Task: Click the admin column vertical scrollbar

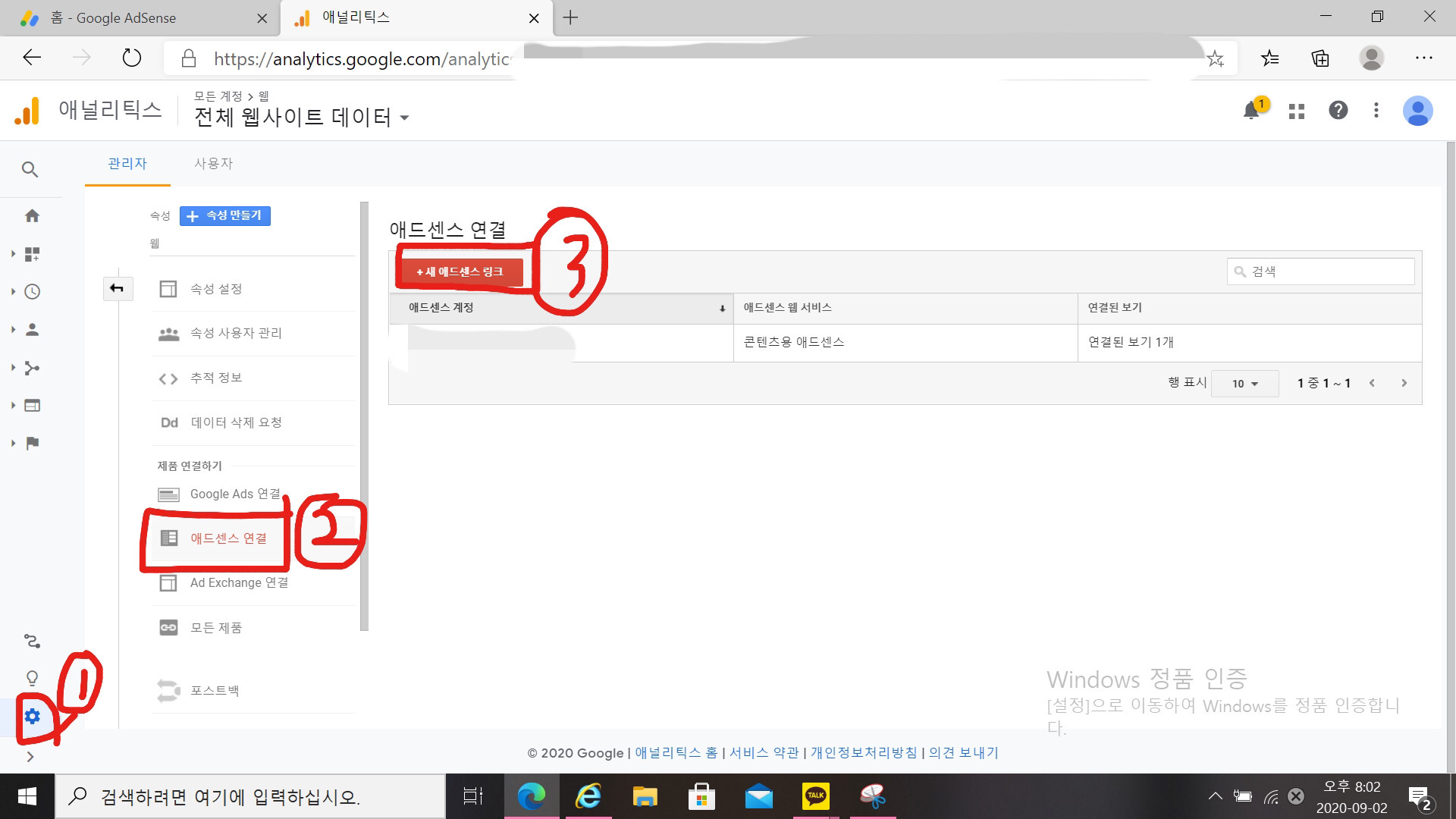Action: 364,416
